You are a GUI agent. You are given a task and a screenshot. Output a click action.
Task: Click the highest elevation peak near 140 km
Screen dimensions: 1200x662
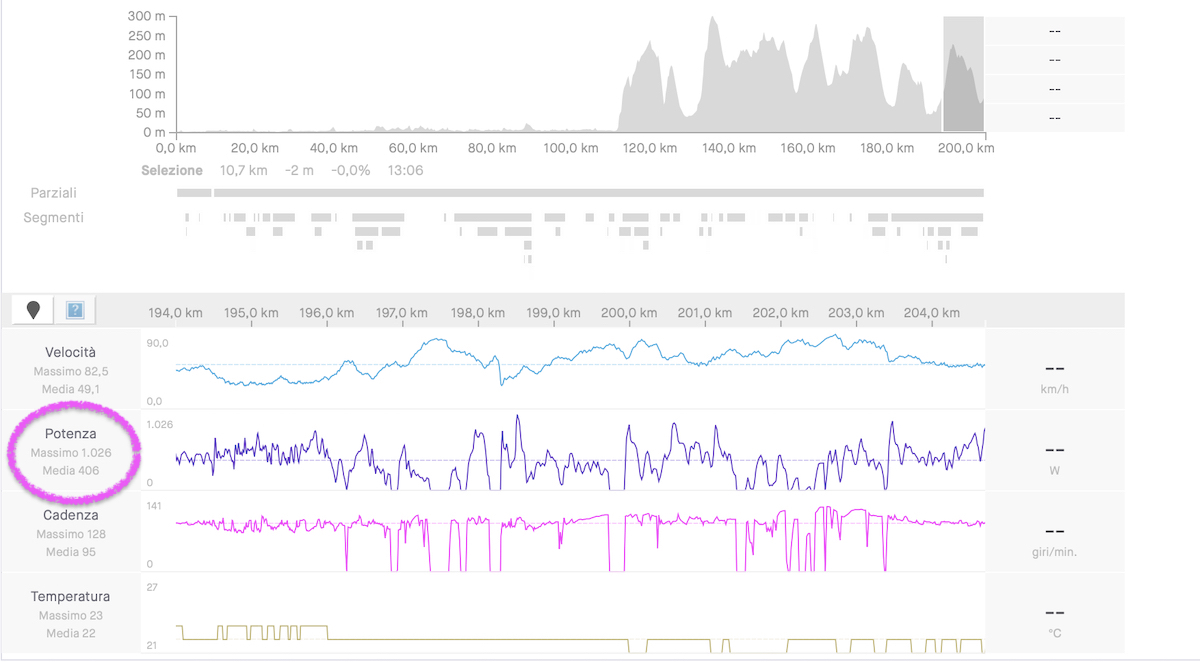pyautogui.click(x=712, y=22)
